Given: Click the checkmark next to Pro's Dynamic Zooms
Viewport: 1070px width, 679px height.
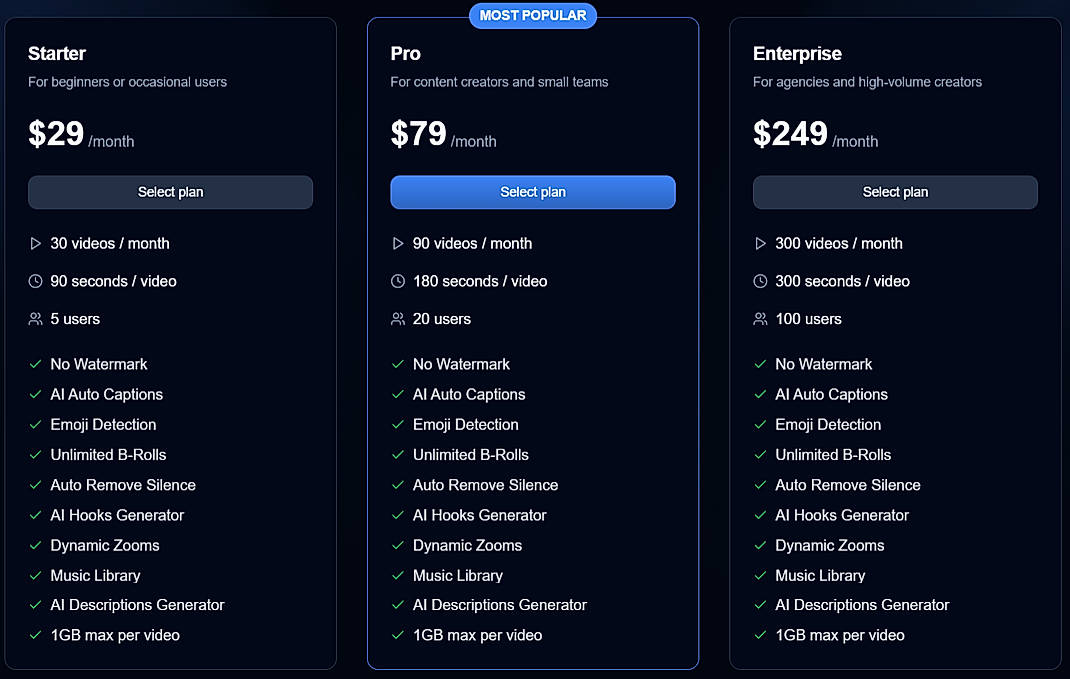Looking at the screenshot, I should 395,545.
